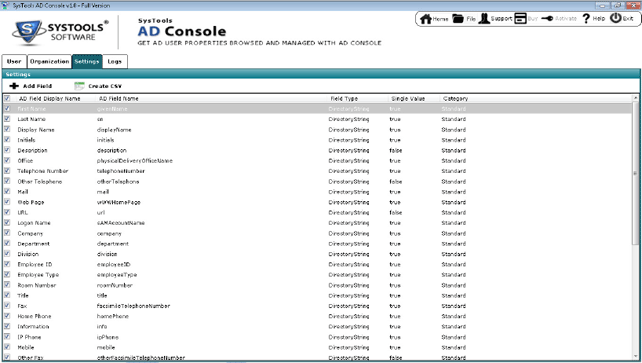Viewport: 642px width, 363px height.
Task: Select the 'sAMAccountName' cell
Action: (x=121, y=223)
